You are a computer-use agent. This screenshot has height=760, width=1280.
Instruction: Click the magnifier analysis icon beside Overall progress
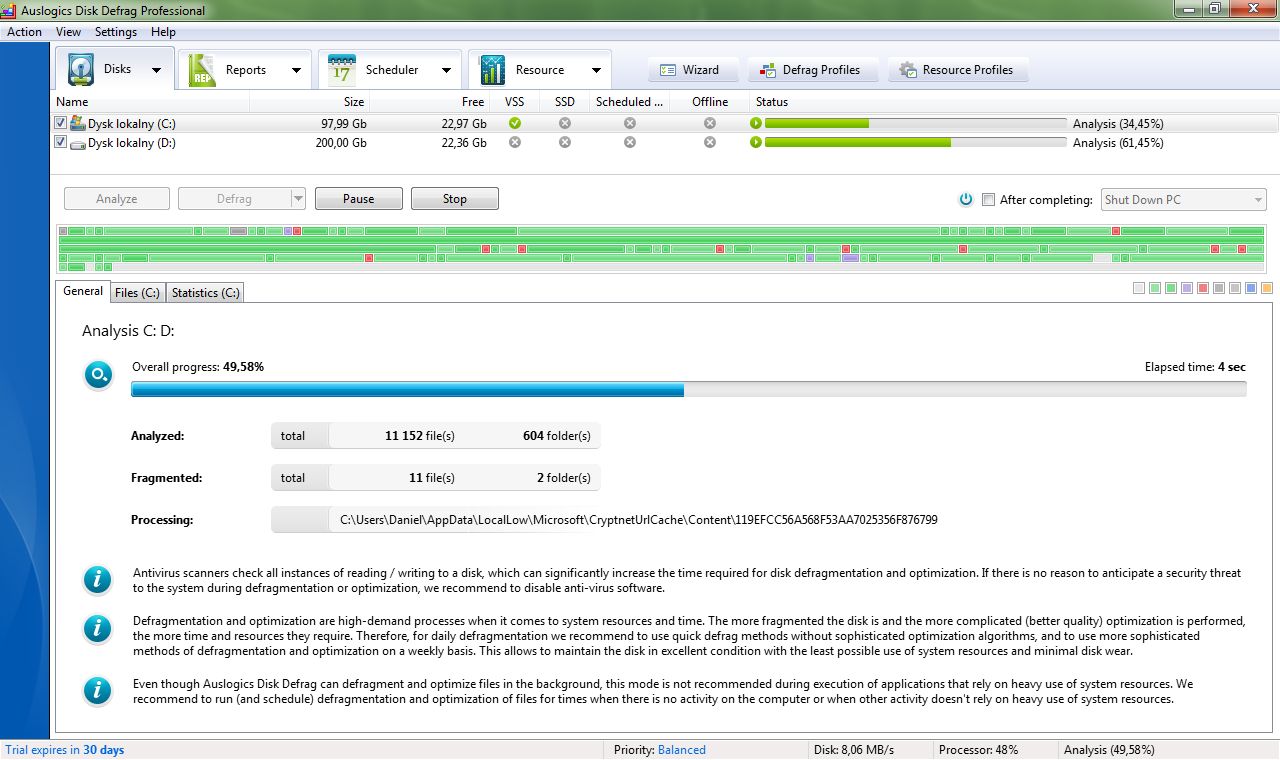98,375
